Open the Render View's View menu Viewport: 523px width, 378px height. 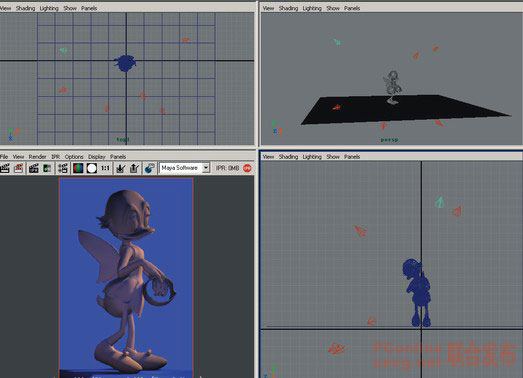point(18,156)
